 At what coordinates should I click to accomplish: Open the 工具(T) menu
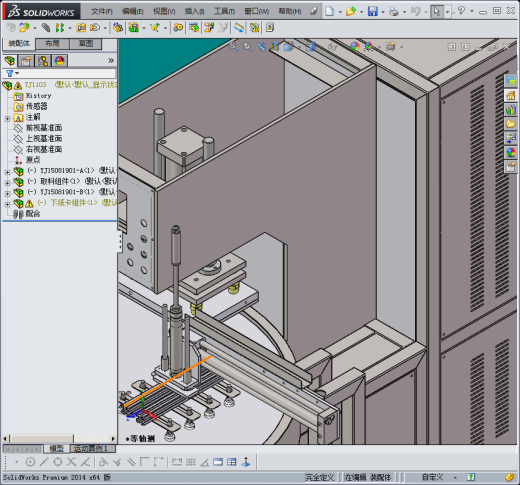click(224, 12)
